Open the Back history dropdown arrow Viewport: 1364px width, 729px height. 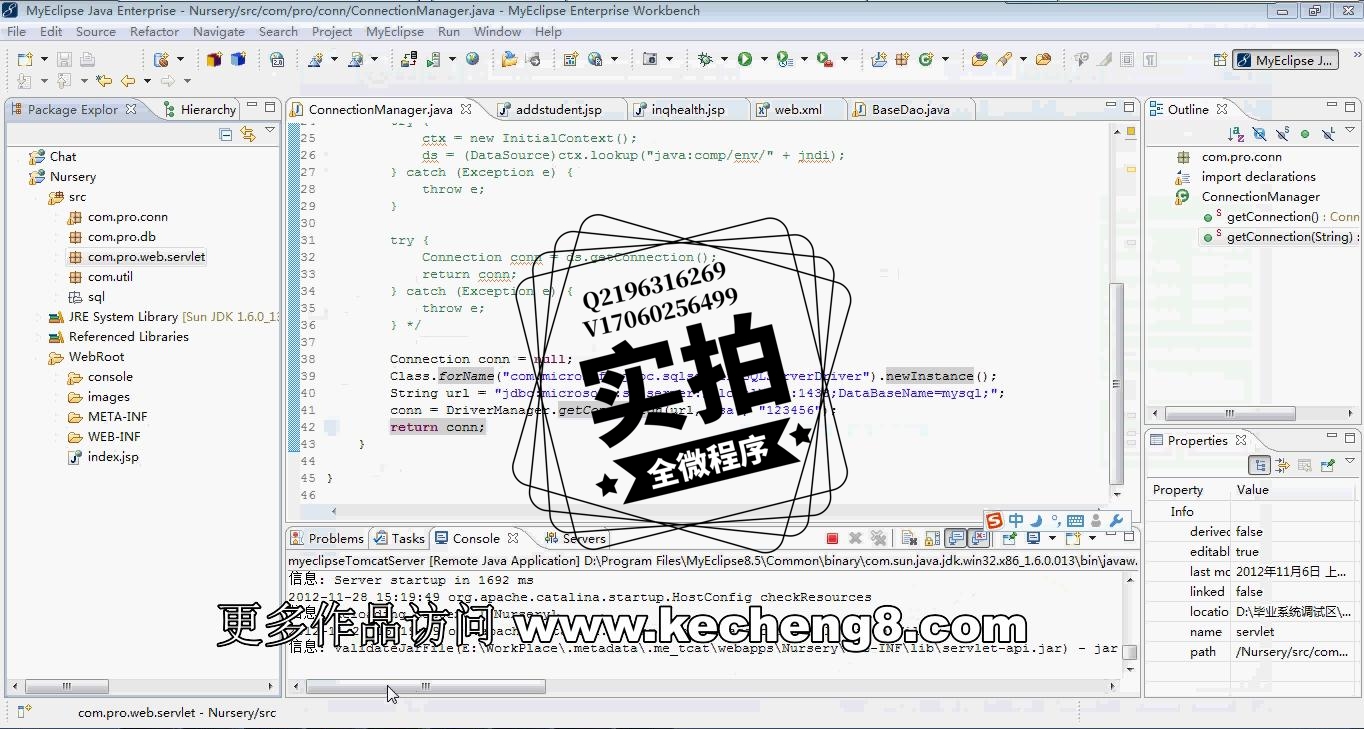146,81
